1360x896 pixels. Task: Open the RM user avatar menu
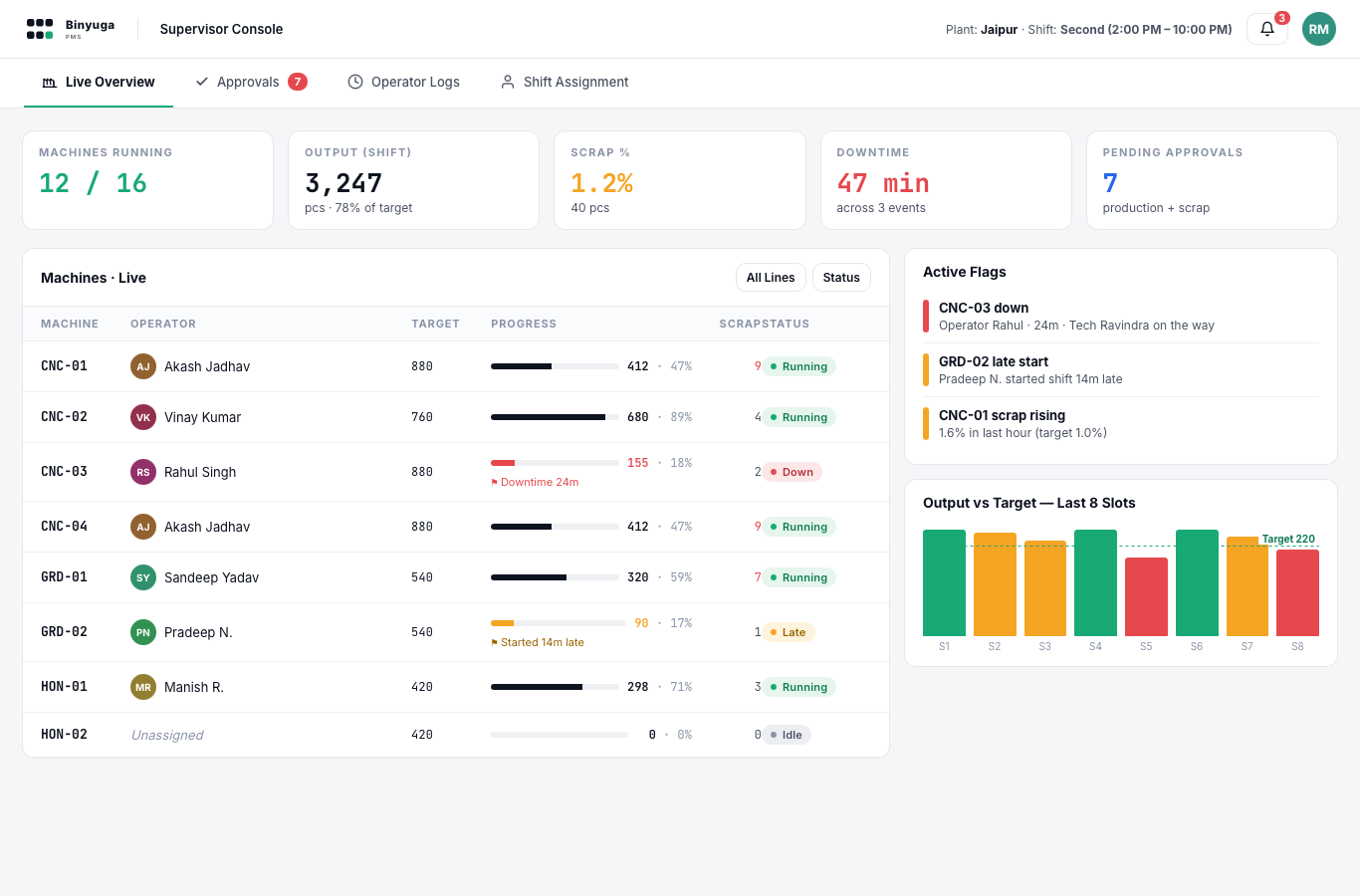[1319, 29]
